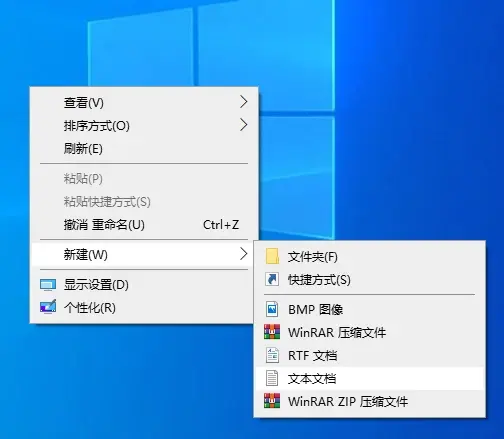Click the shortcut arrow icon beside 快捷方式(S)
The height and width of the screenshot is (439, 504).
pyautogui.click(x=272, y=279)
